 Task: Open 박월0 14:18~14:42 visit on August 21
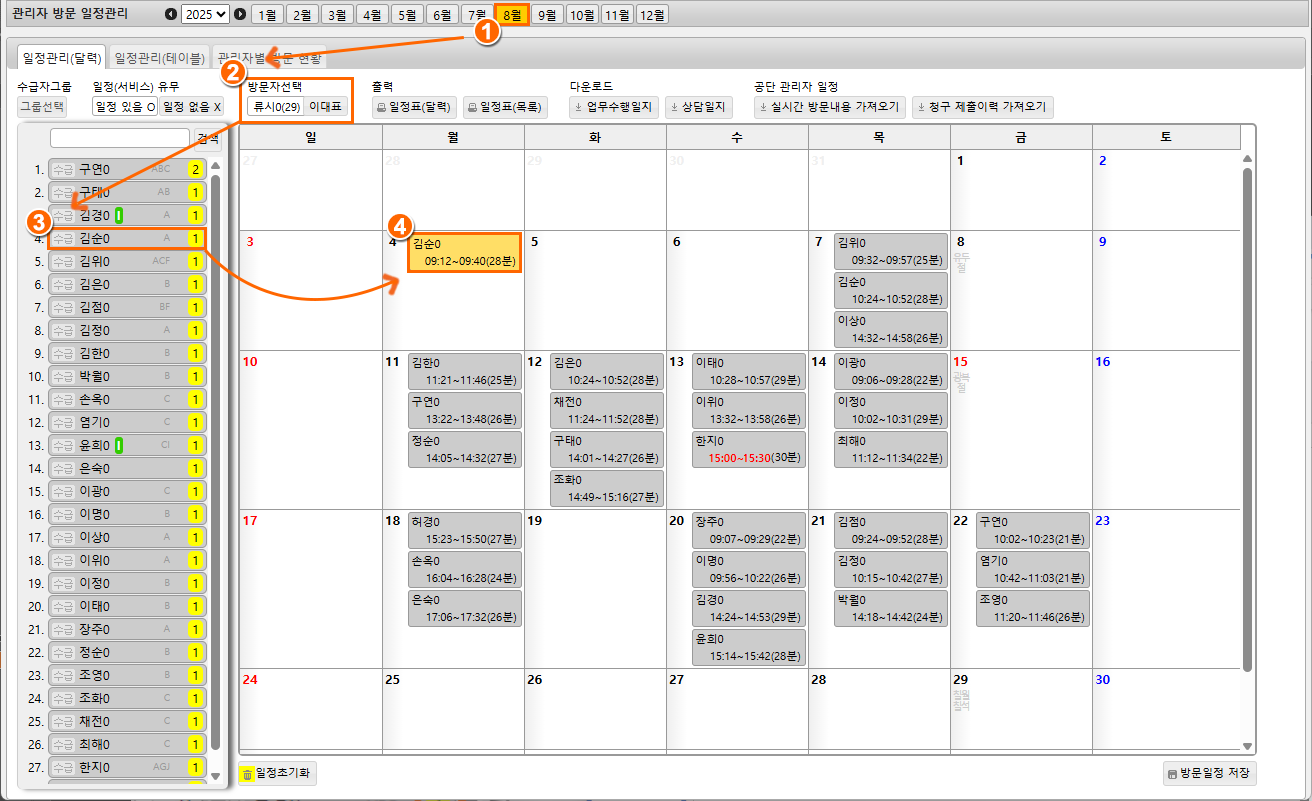coord(890,609)
